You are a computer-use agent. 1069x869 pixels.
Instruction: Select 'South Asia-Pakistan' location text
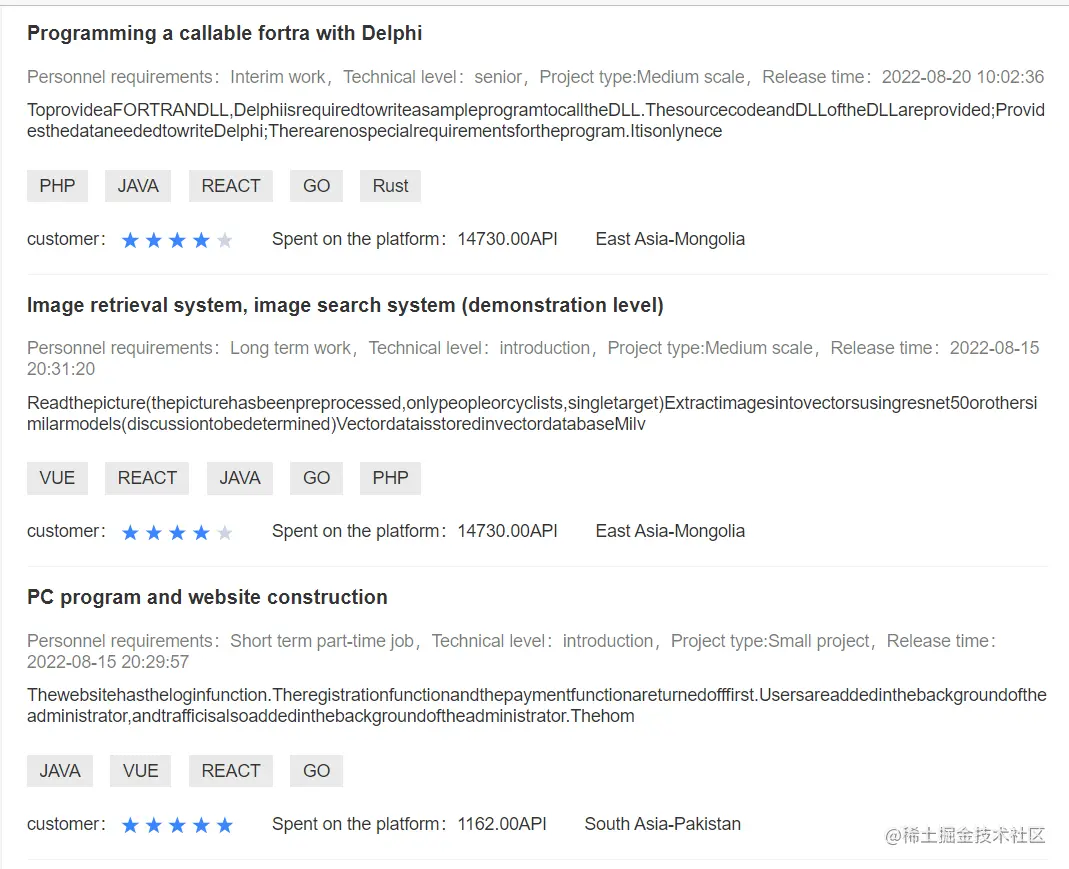click(x=663, y=824)
